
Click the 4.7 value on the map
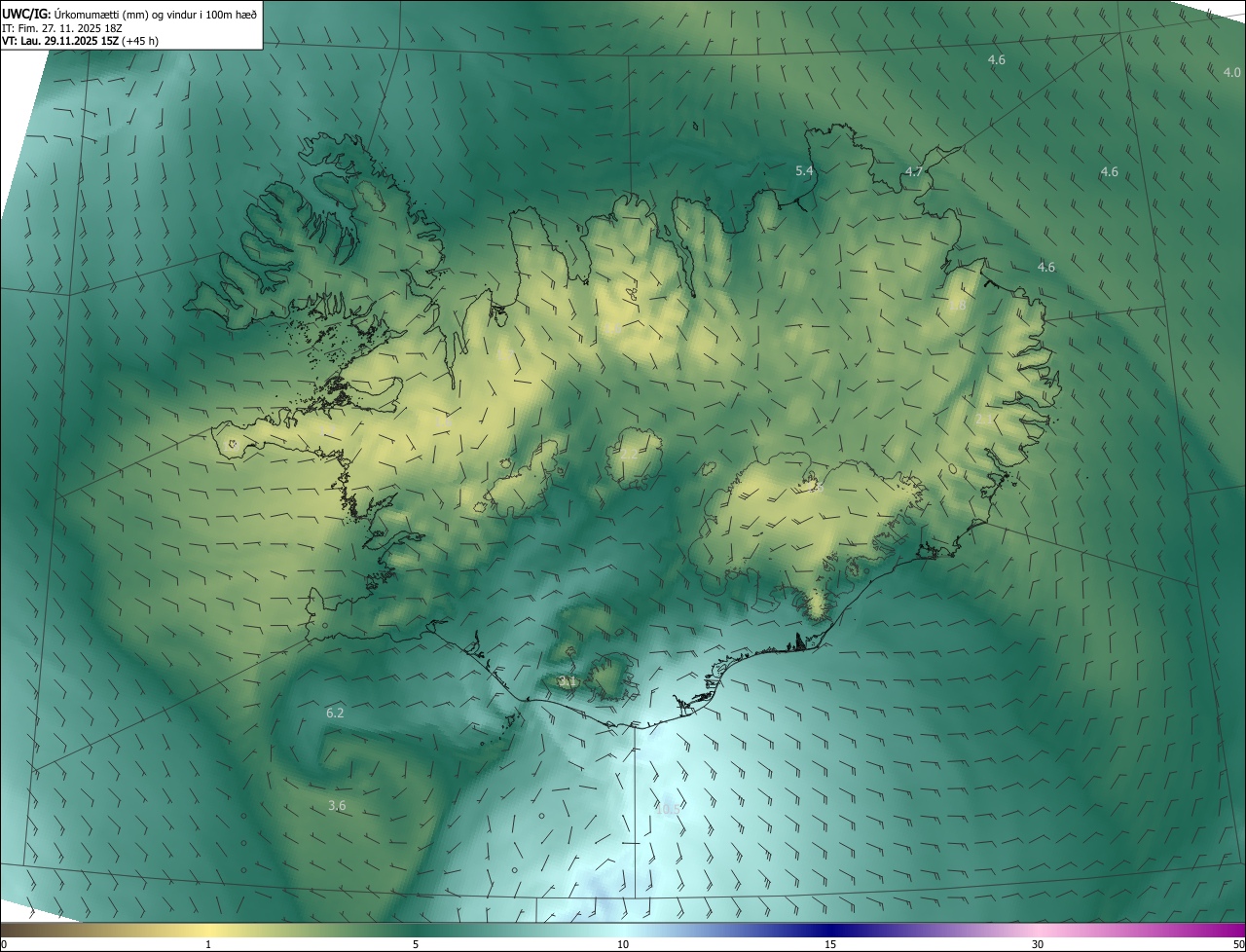913,171
